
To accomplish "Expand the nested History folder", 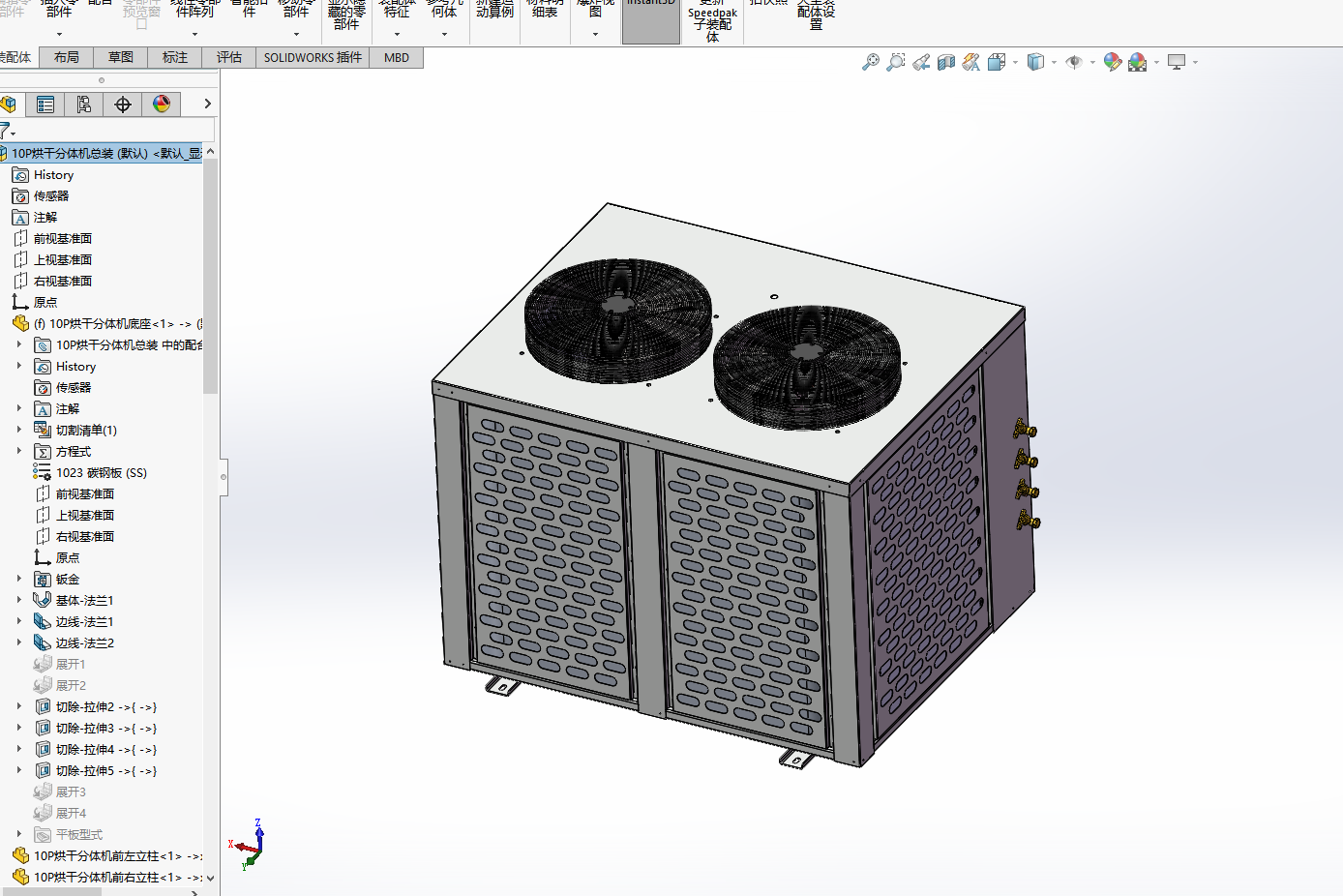I will 18,366.
